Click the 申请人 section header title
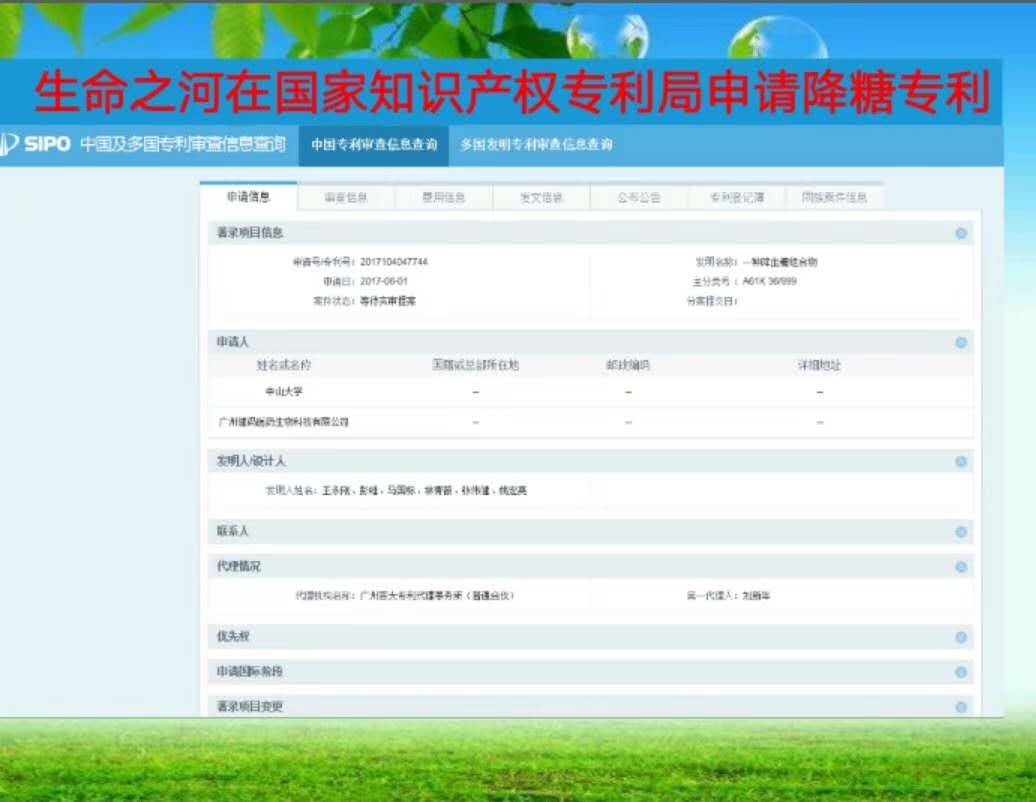This screenshot has height=802, width=1036. pyautogui.click(x=233, y=342)
